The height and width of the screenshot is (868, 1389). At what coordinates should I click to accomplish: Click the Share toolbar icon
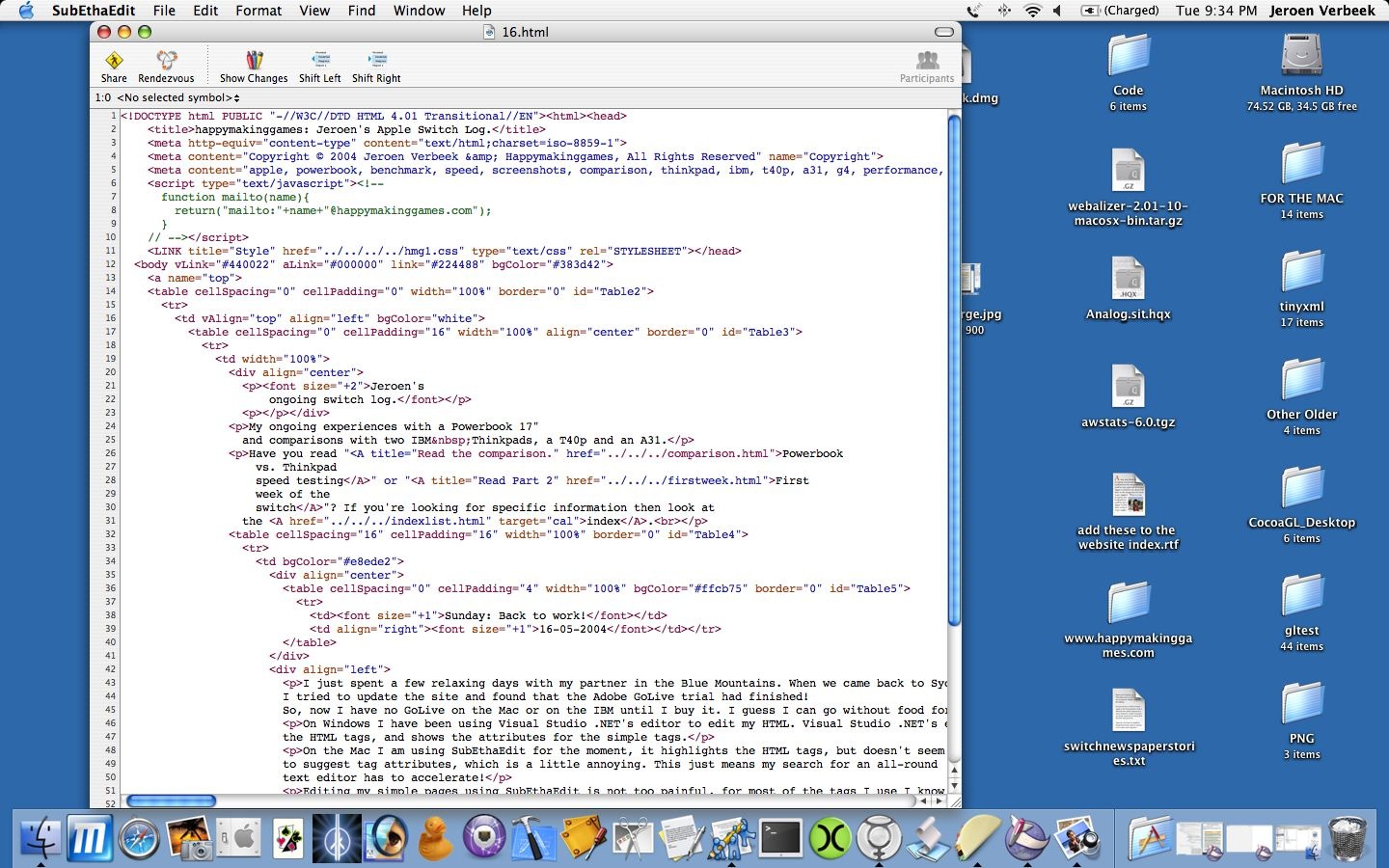coord(114,67)
